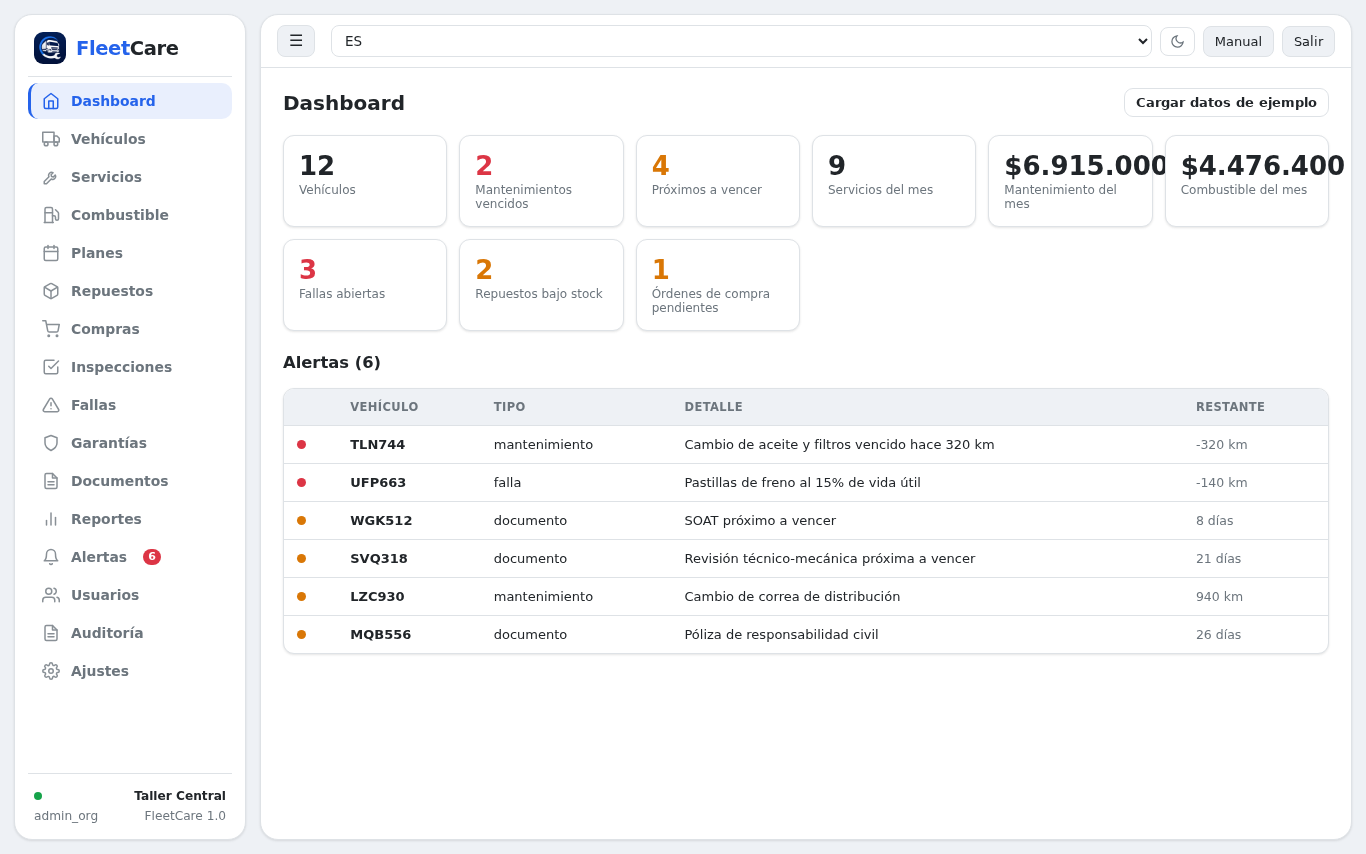Image resolution: width=1366 pixels, height=854 pixels.
Task: Click the FleetCare logo icon
Action: coord(50,48)
